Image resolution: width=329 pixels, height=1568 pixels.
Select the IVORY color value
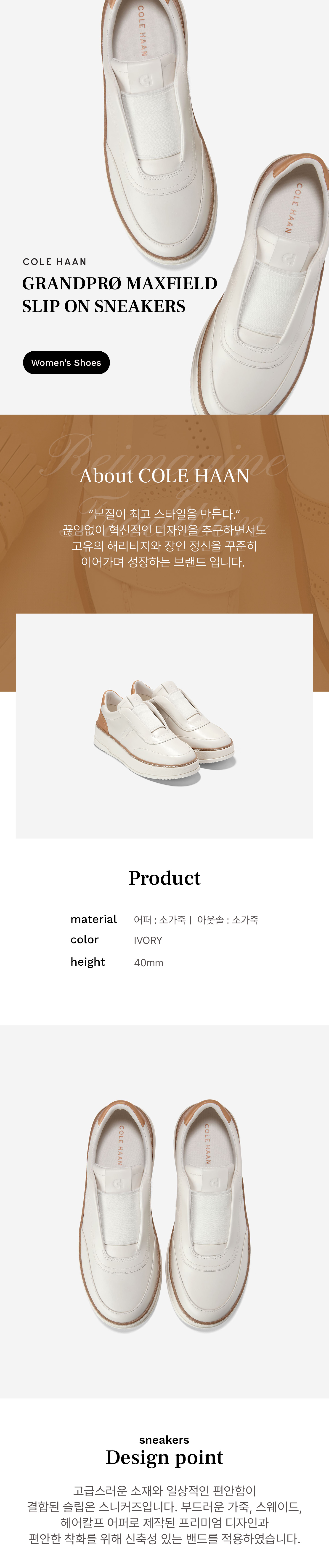148,941
